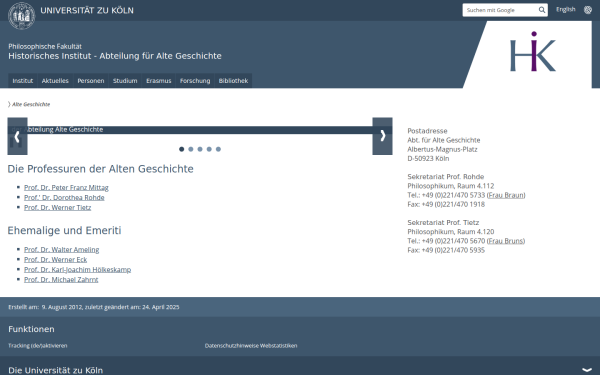
Task: Open Prof. Dr. Werner Tietz link
Action: tap(57, 207)
